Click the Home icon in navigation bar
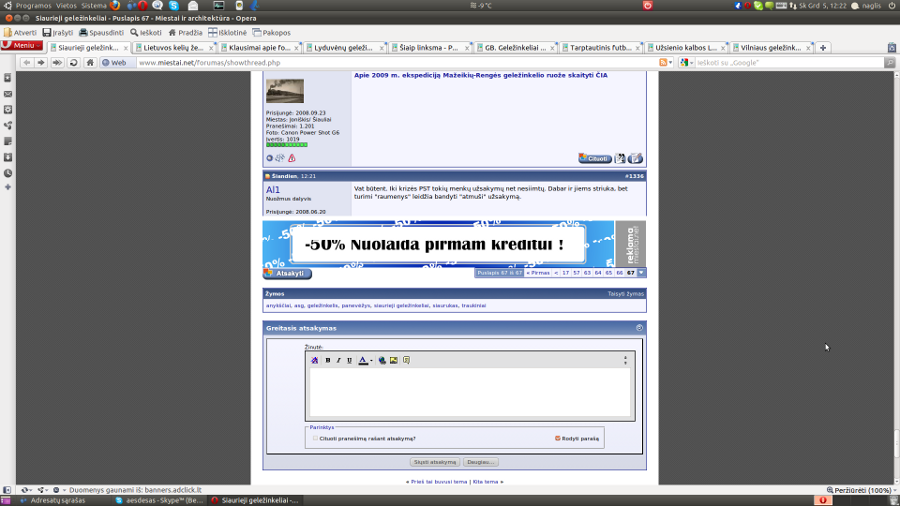Image resolution: width=900 pixels, height=506 pixels. (x=90, y=62)
